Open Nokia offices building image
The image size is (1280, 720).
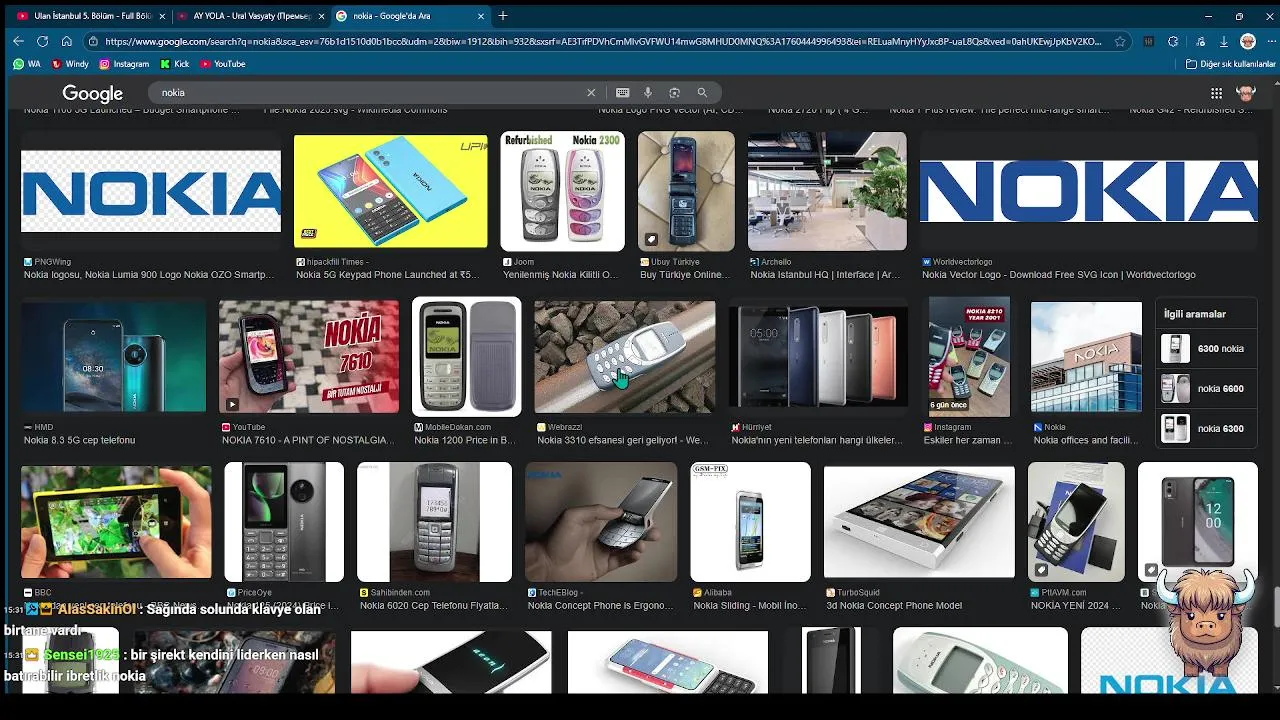[x=1086, y=356]
